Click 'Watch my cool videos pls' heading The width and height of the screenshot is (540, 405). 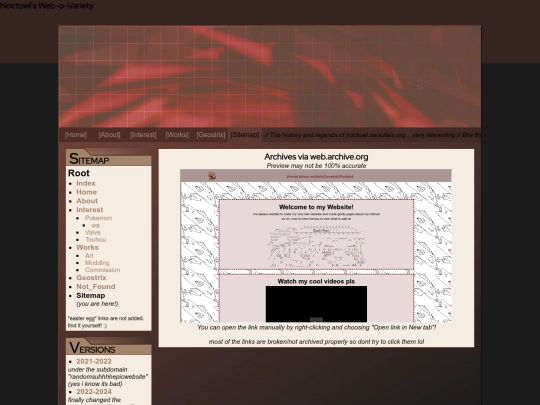click(316, 281)
